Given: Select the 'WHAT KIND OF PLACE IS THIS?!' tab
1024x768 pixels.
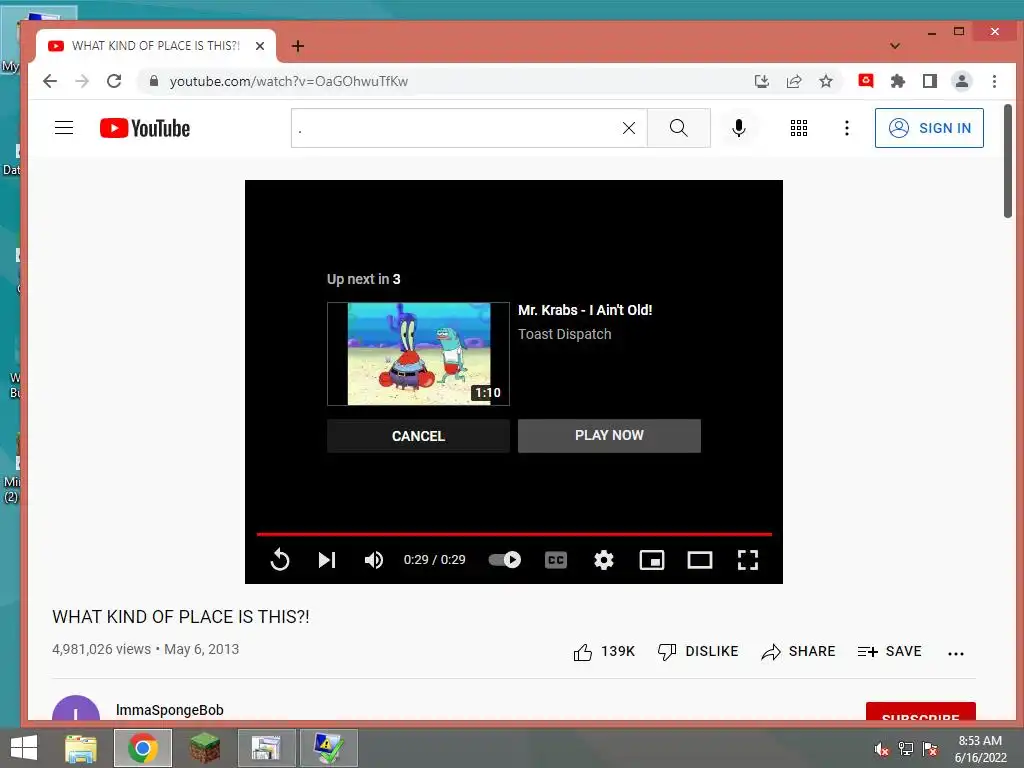Looking at the screenshot, I should (155, 46).
